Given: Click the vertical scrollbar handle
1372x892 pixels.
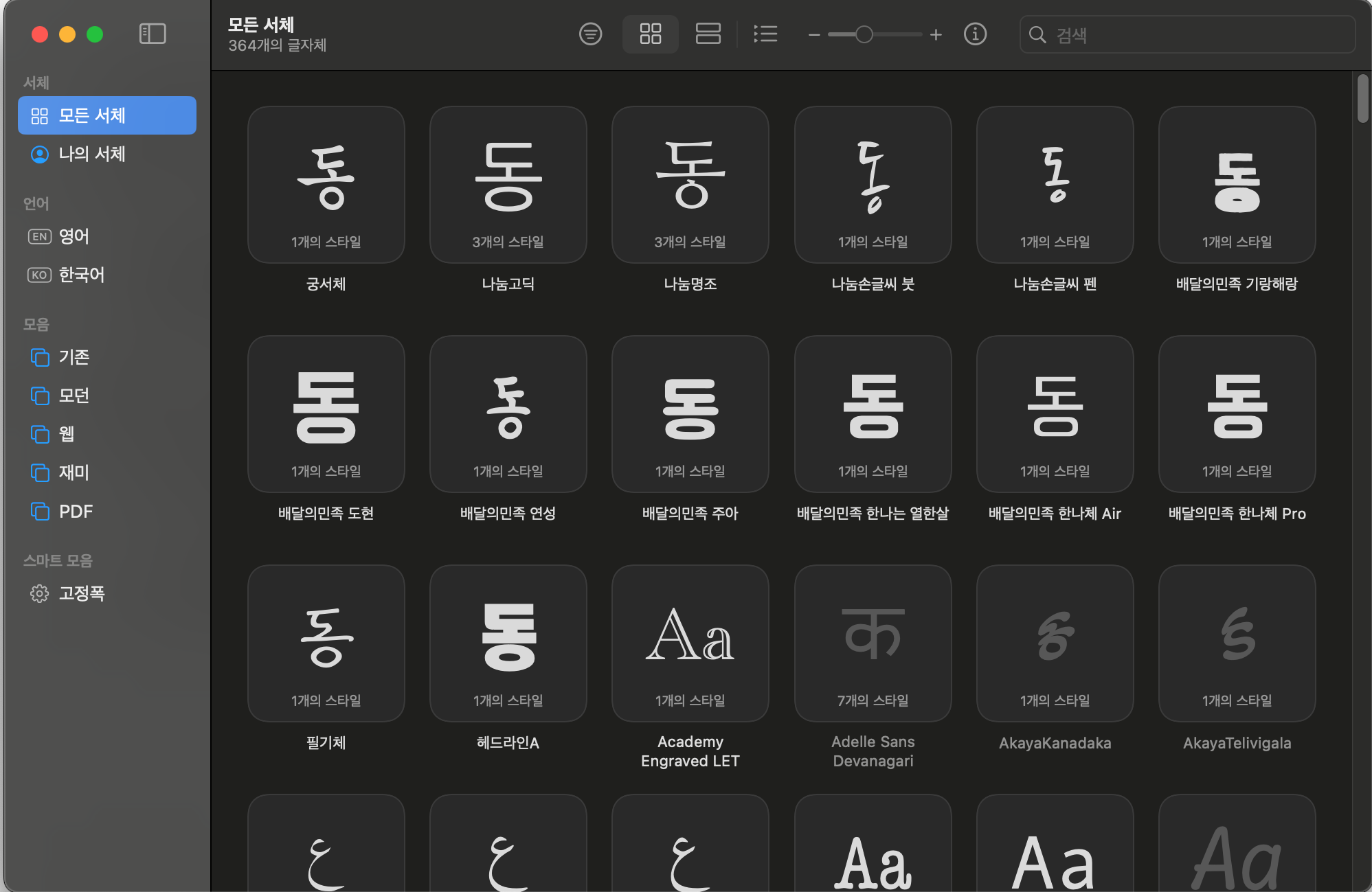Looking at the screenshot, I should (x=1362, y=100).
